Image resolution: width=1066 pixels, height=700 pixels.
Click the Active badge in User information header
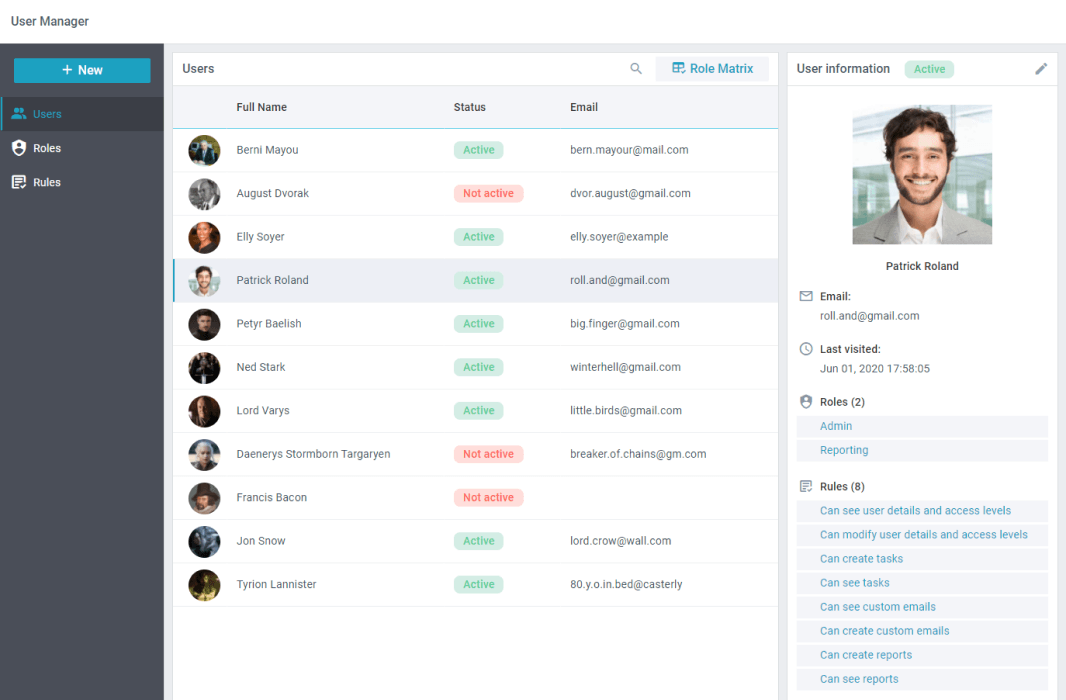(x=929, y=69)
